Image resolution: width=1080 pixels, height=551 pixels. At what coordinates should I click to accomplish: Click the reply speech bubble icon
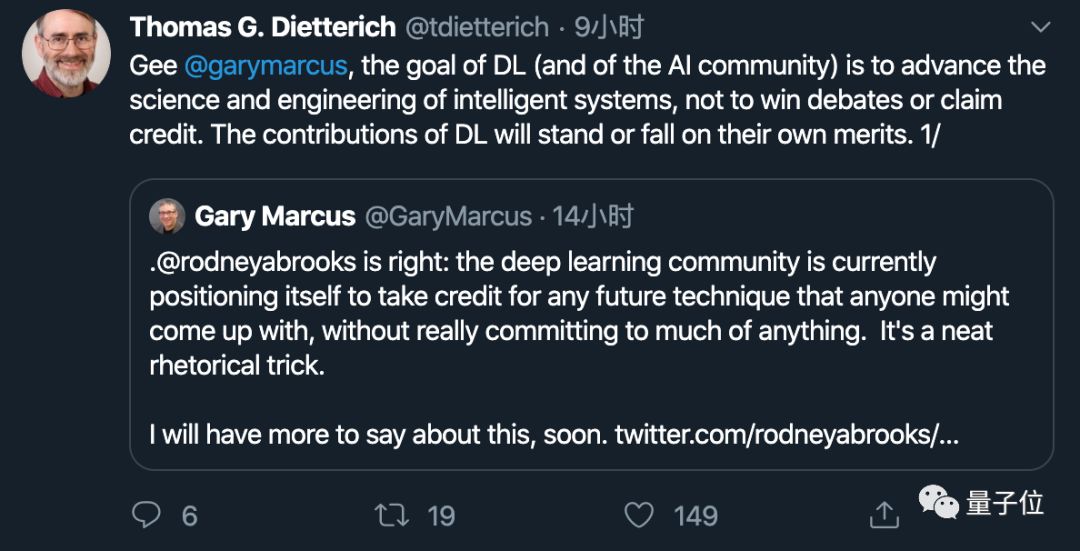pyautogui.click(x=147, y=515)
